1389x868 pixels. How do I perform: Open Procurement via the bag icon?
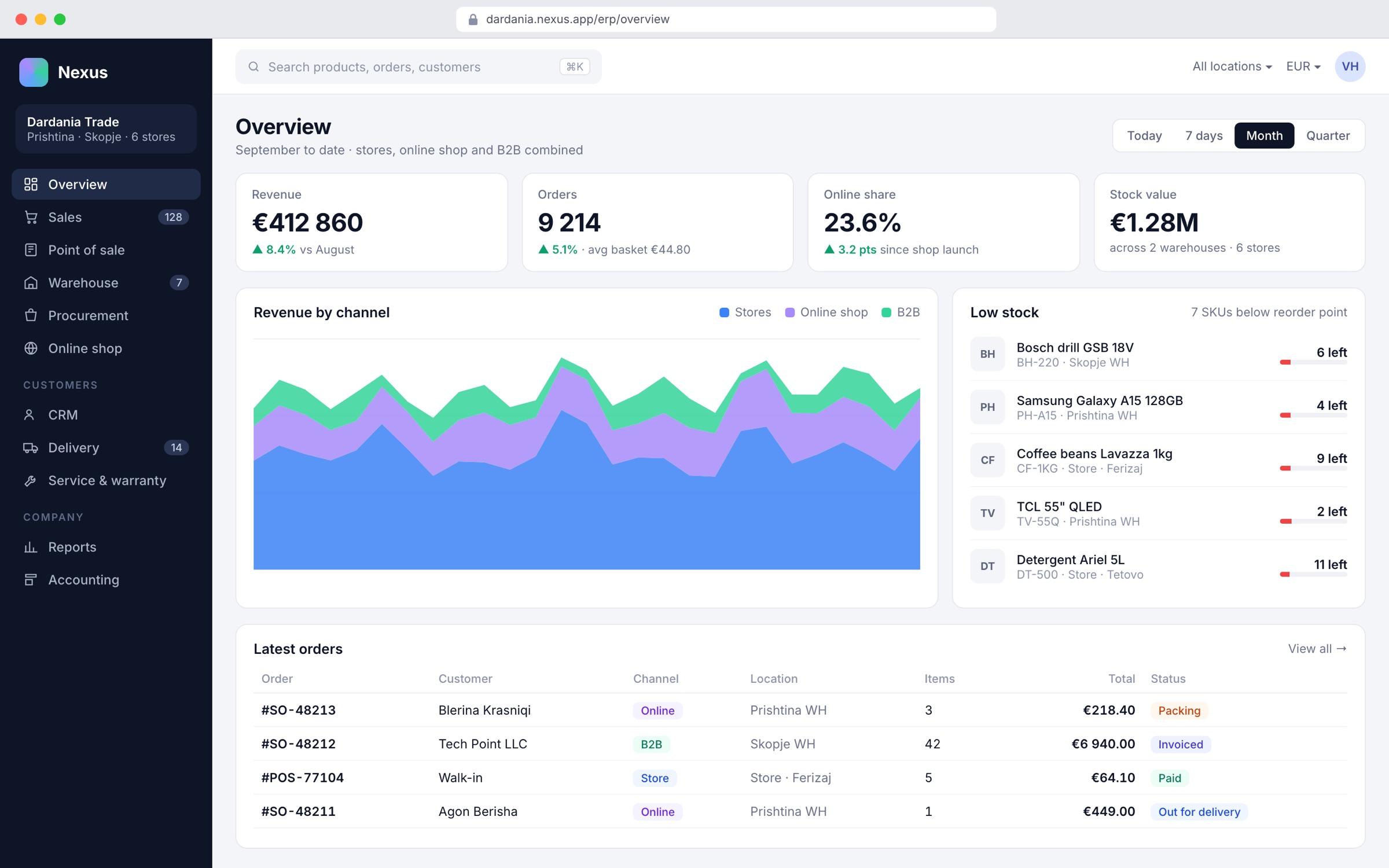point(31,315)
